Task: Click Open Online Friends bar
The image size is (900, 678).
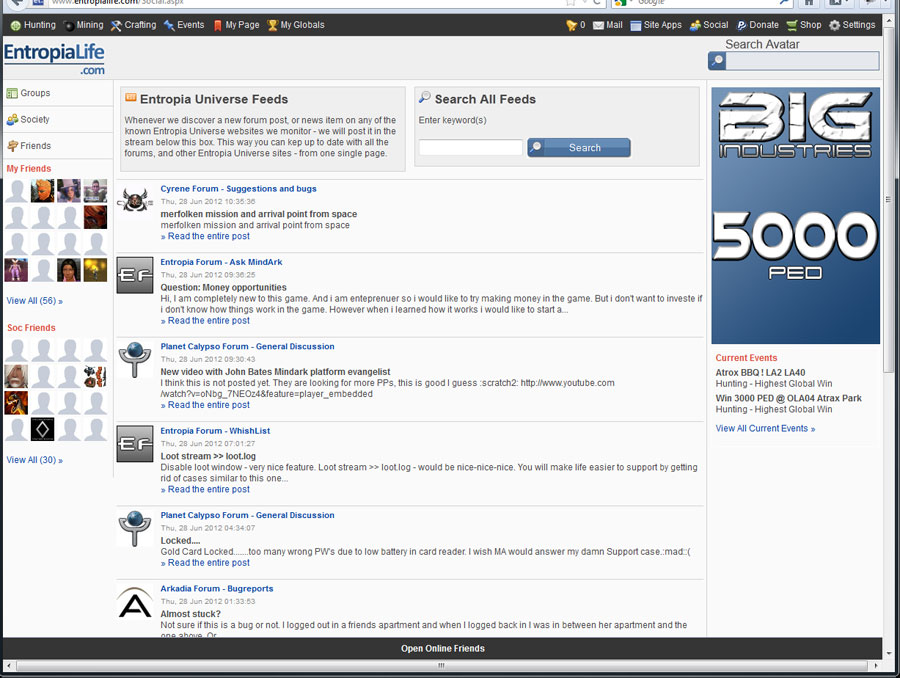Action: (443, 648)
